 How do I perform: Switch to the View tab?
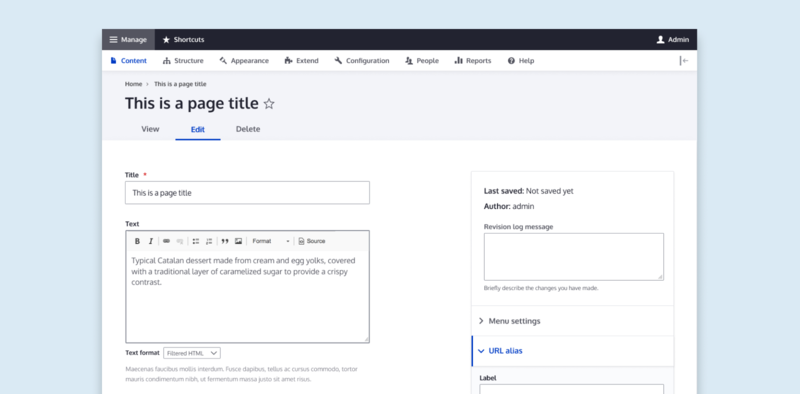point(150,129)
